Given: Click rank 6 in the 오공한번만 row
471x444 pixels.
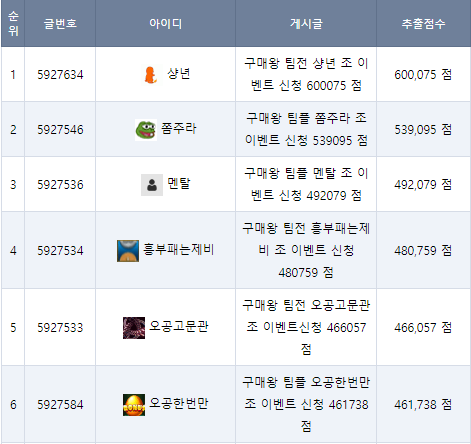Looking at the screenshot, I should (x=13, y=405).
